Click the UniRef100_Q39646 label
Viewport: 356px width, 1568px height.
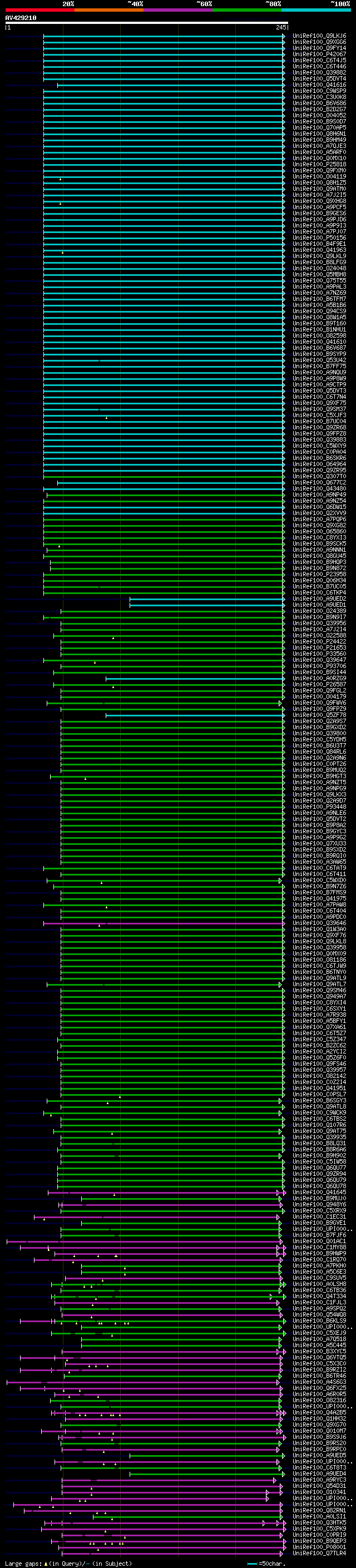tap(319, 923)
